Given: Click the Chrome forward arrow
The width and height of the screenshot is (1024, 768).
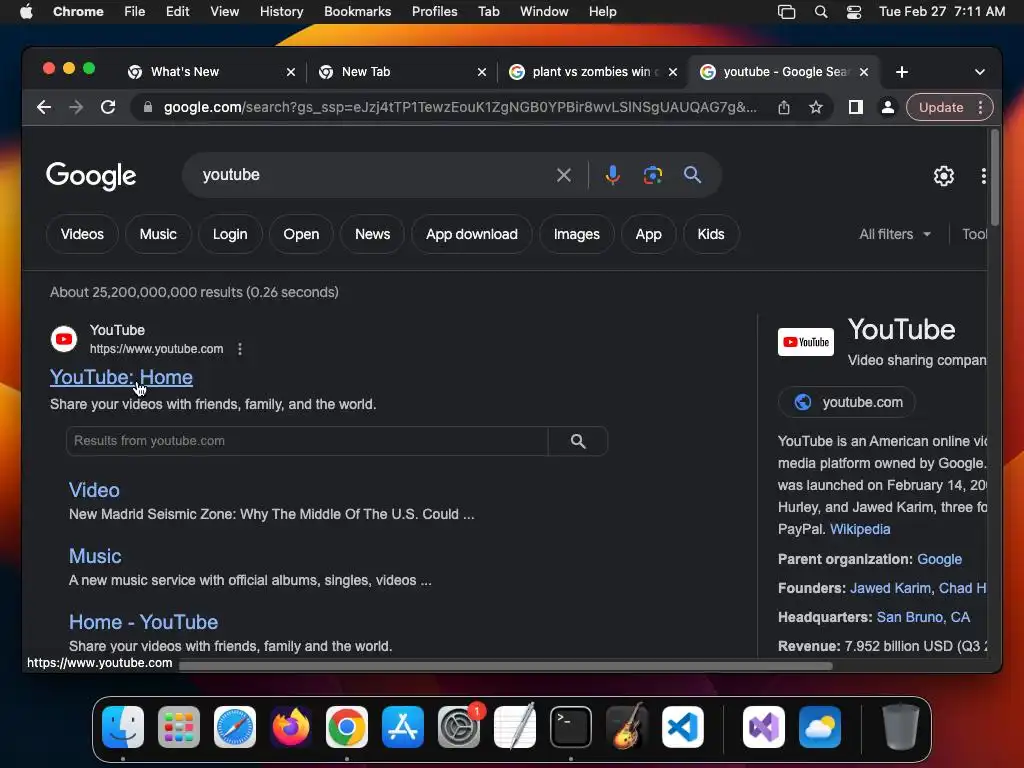Looking at the screenshot, I should click(76, 107).
